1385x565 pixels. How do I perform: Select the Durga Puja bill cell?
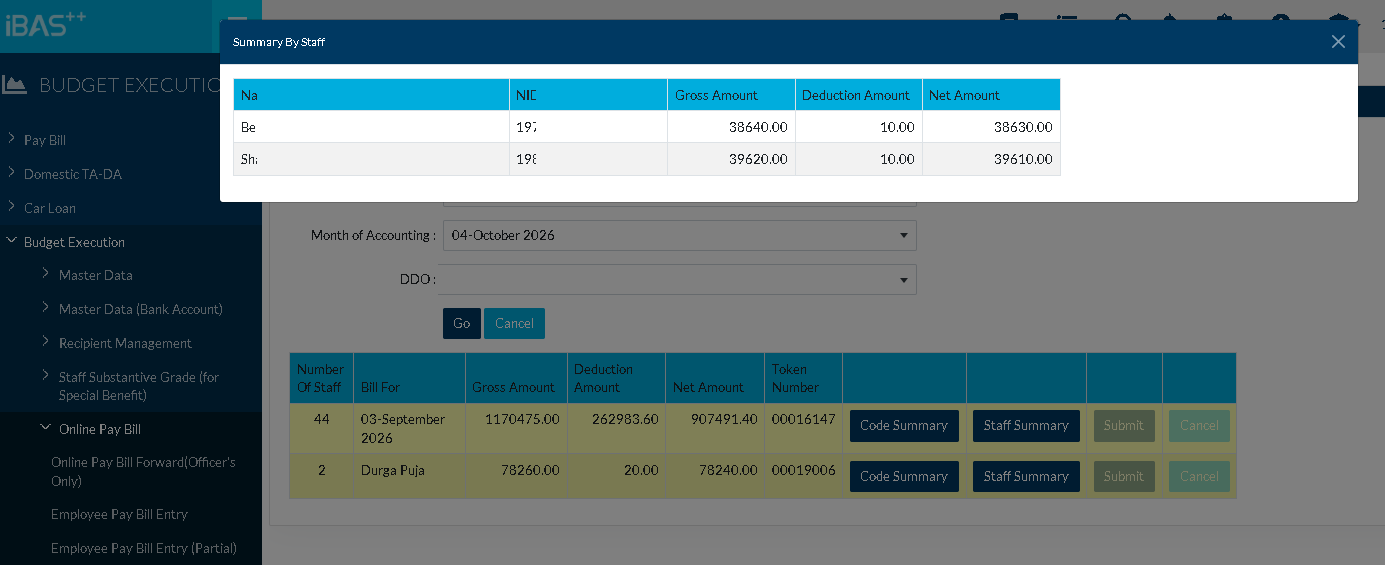(x=409, y=476)
